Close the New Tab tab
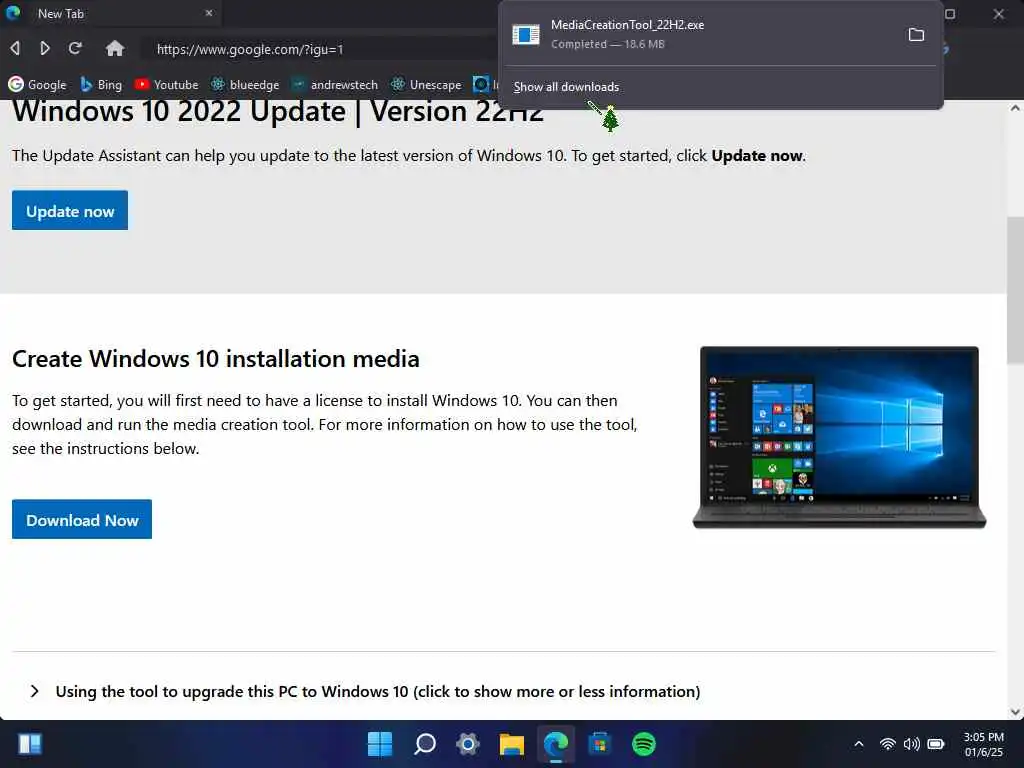This screenshot has height=768, width=1024. pyautogui.click(x=209, y=13)
